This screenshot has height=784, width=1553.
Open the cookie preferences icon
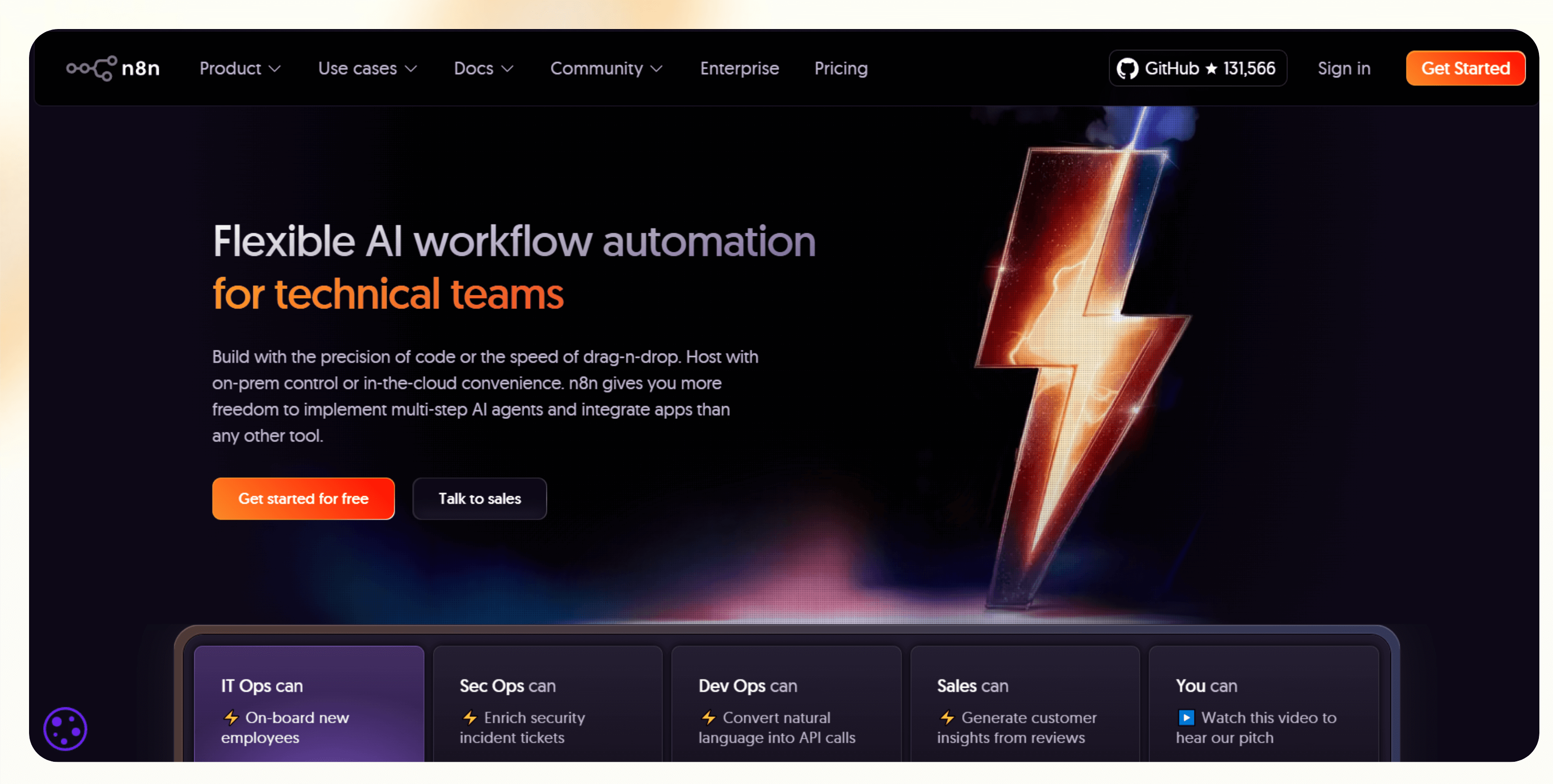pos(65,729)
